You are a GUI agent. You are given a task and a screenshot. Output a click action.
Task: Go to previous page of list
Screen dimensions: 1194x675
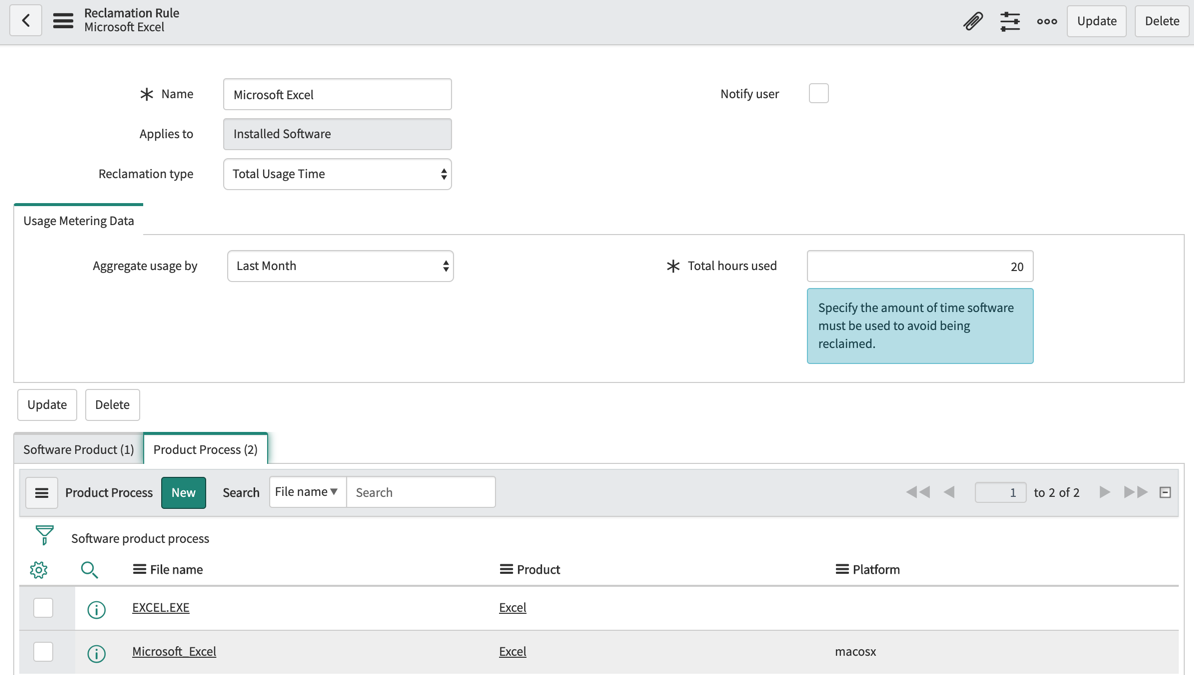pyautogui.click(x=949, y=492)
